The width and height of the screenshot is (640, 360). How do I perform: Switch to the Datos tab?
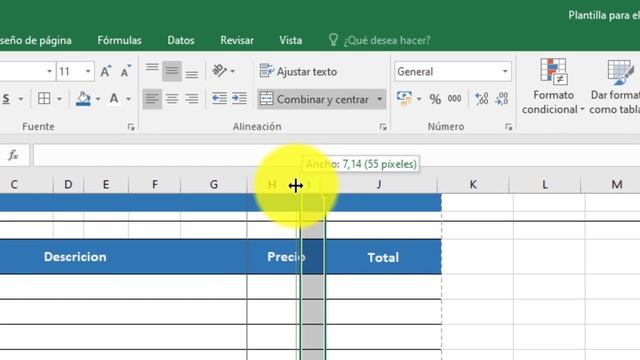(x=181, y=40)
